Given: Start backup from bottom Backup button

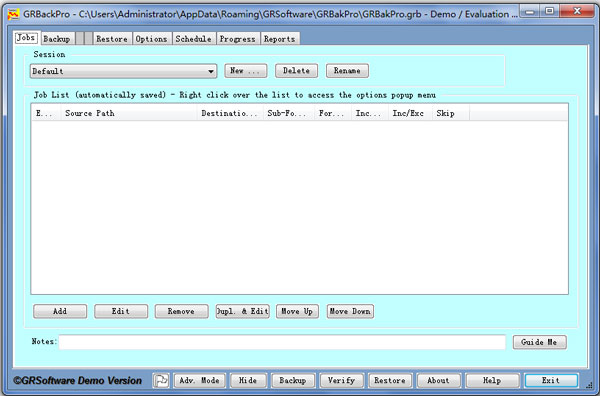Looking at the screenshot, I should tap(293, 380).
